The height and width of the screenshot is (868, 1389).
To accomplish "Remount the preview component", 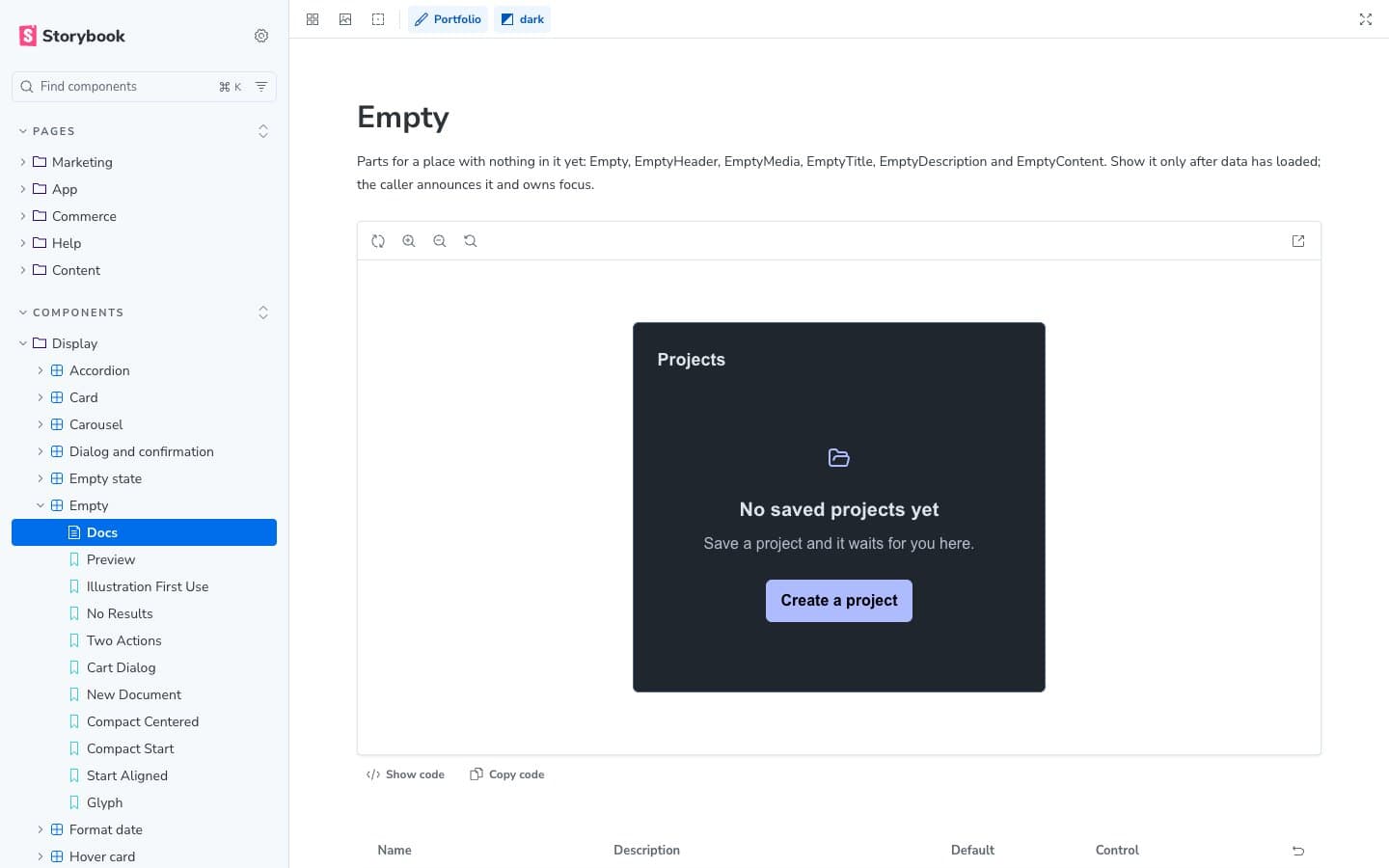I will [378, 241].
